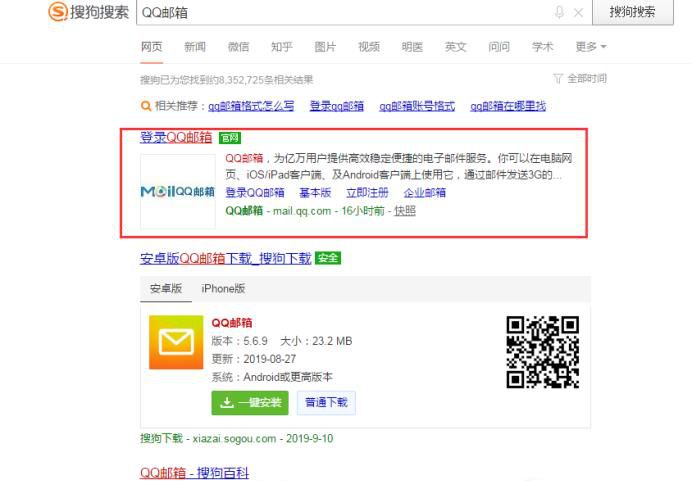Screen dimensions: 692x481
Task: Switch to the 视频 tab
Action: coord(369,46)
